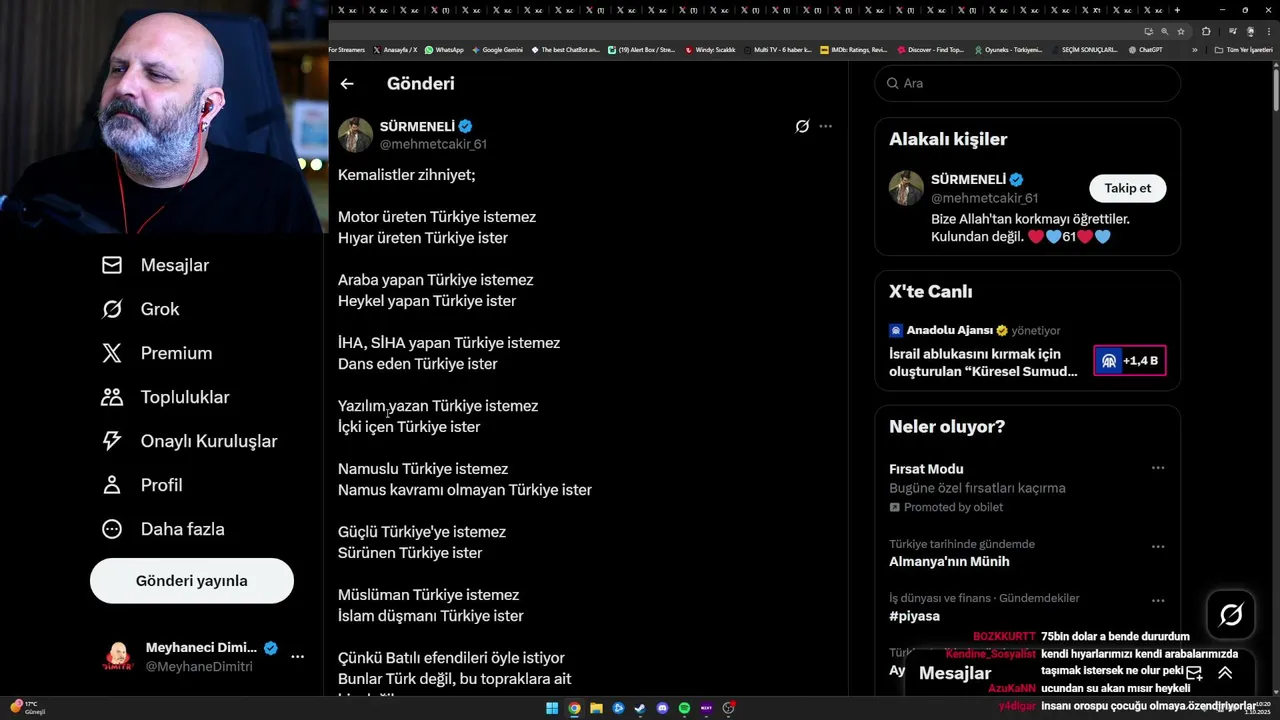1280x720 pixels.
Task: Click the @mehmetcakir_61 handle under the post author
Action: point(433,144)
